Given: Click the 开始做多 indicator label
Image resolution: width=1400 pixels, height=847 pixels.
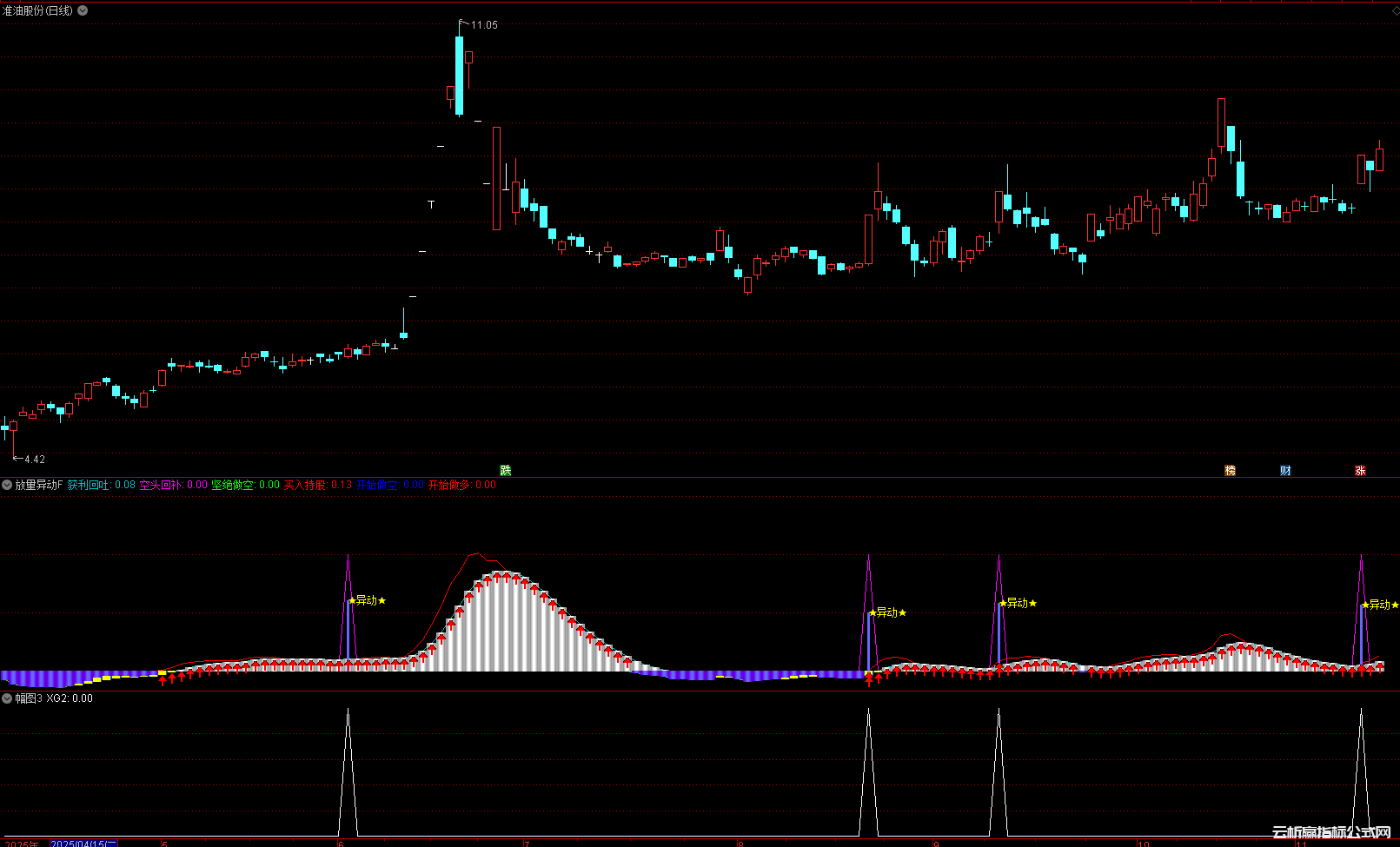Looking at the screenshot, I should [449, 485].
